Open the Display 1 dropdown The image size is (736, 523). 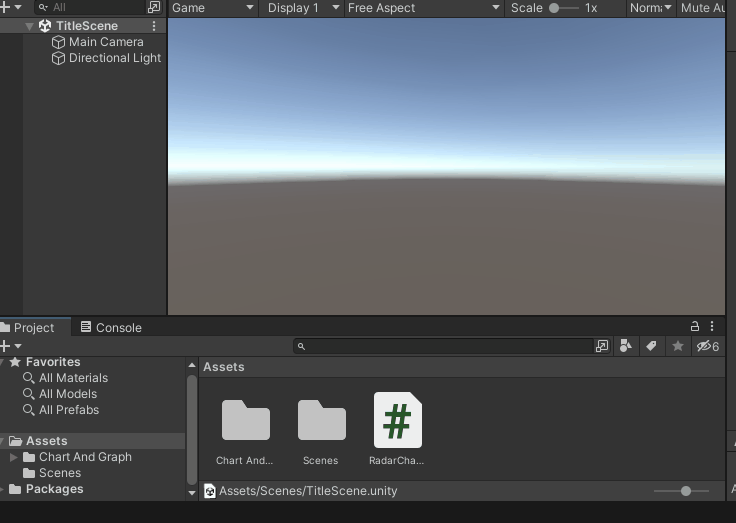coord(301,8)
